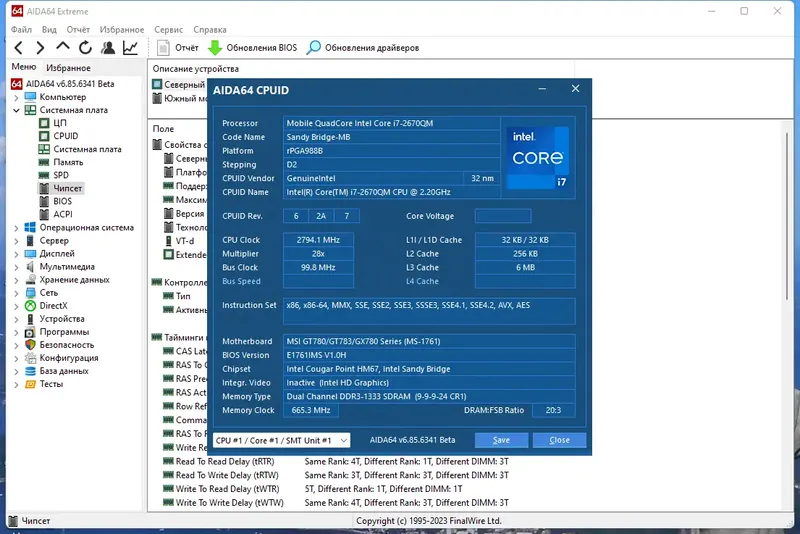Click the Мультимедиа speaker icon
The height and width of the screenshot is (534, 800).
coord(31,267)
